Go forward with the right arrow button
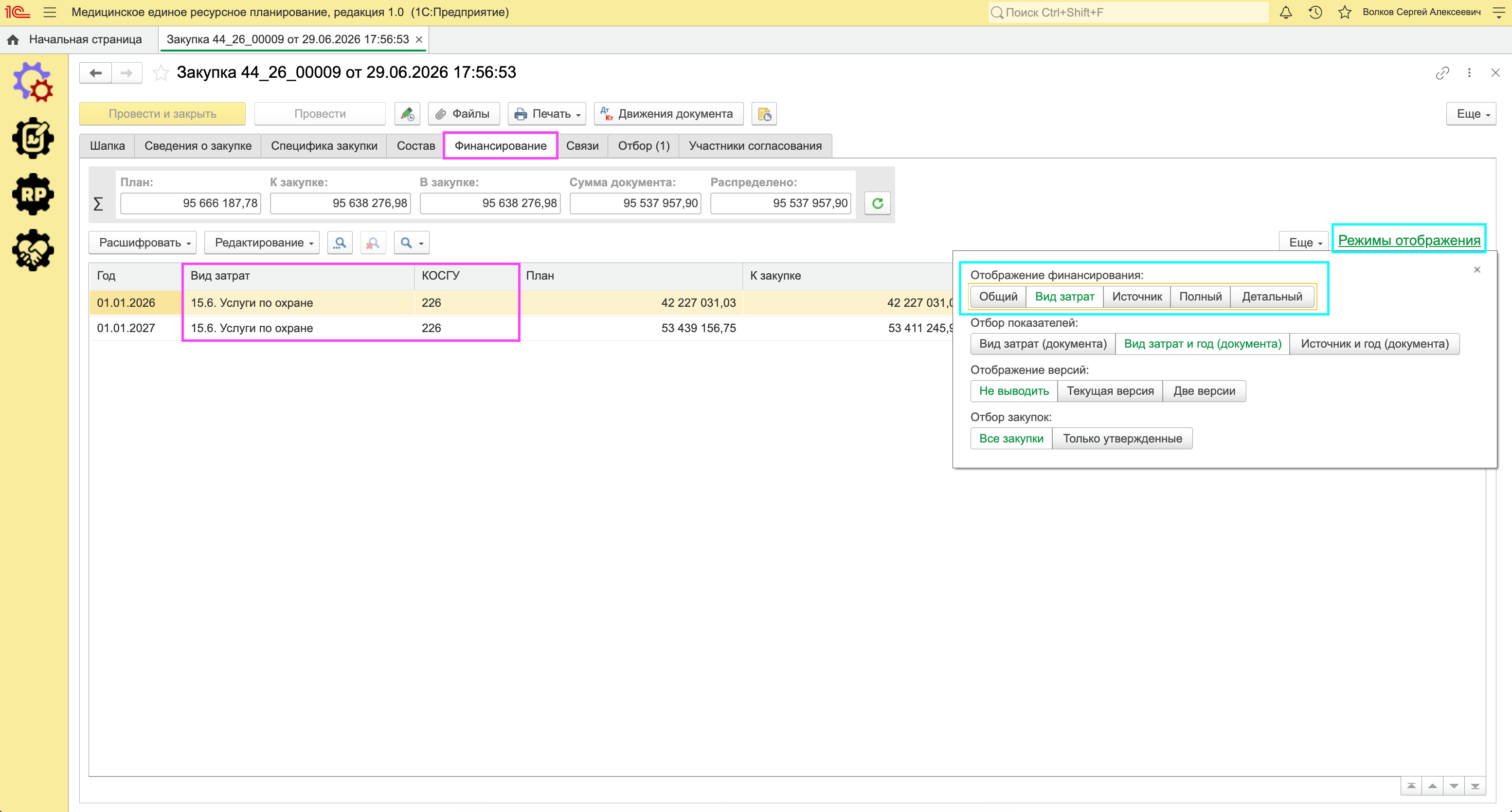The width and height of the screenshot is (1512, 812). [127, 73]
